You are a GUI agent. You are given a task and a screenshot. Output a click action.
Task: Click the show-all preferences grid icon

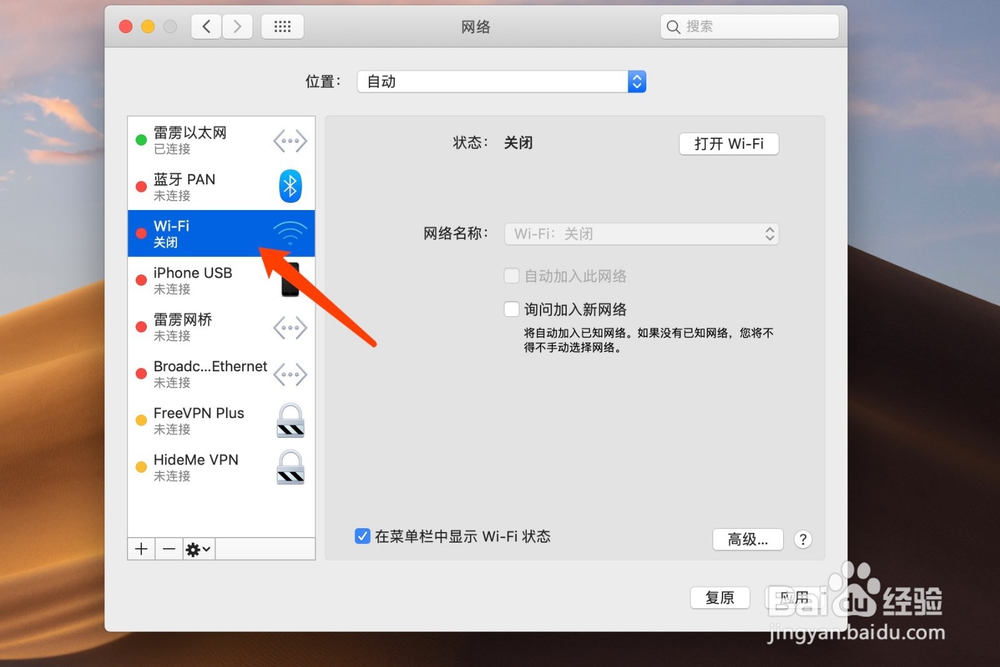(282, 26)
